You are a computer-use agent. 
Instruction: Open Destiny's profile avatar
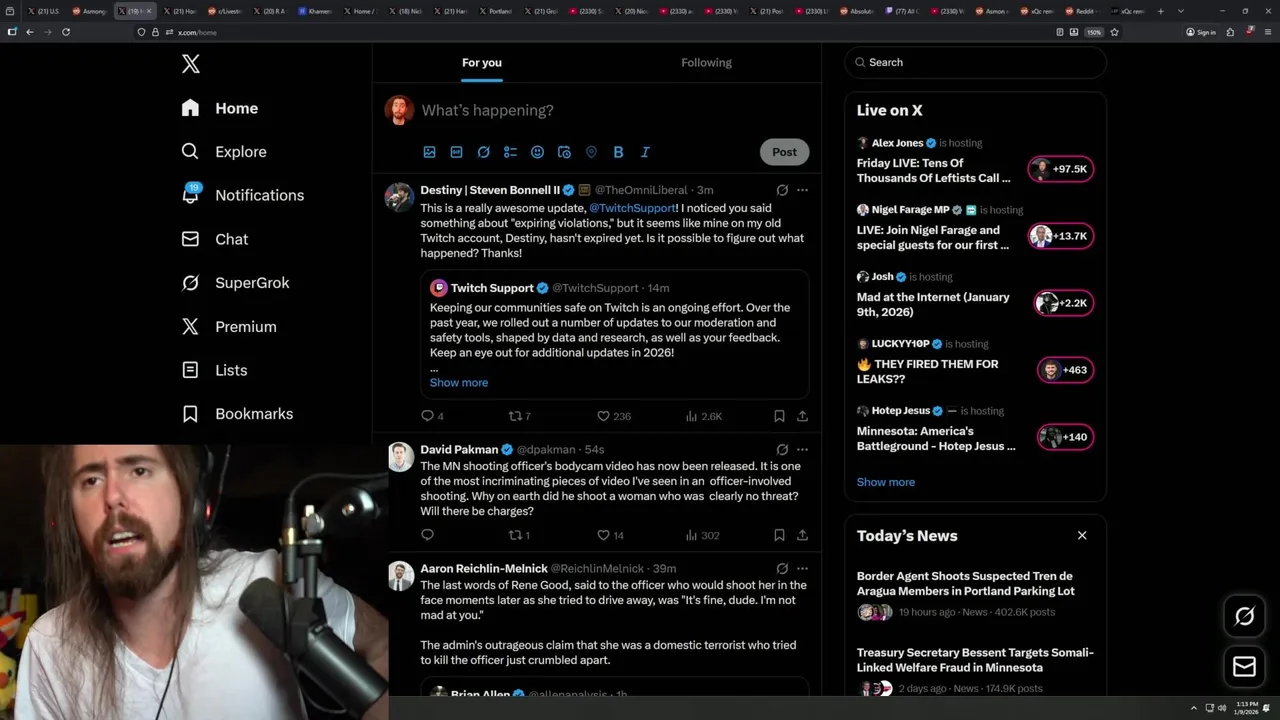400,196
